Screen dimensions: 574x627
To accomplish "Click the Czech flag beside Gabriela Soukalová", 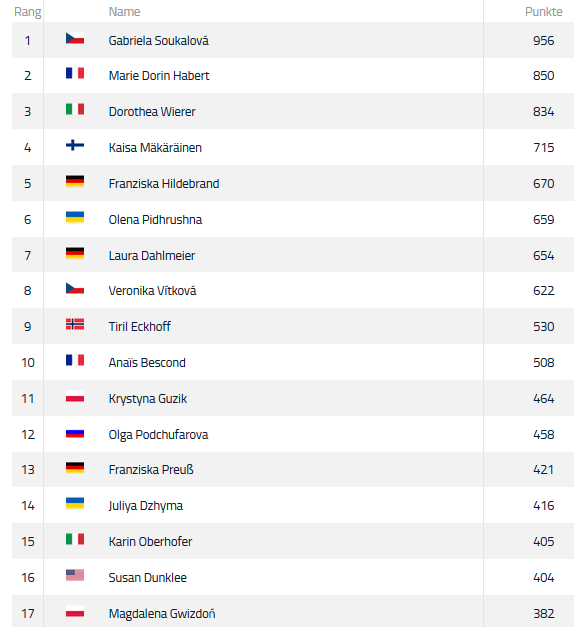I will coord(75,38).
